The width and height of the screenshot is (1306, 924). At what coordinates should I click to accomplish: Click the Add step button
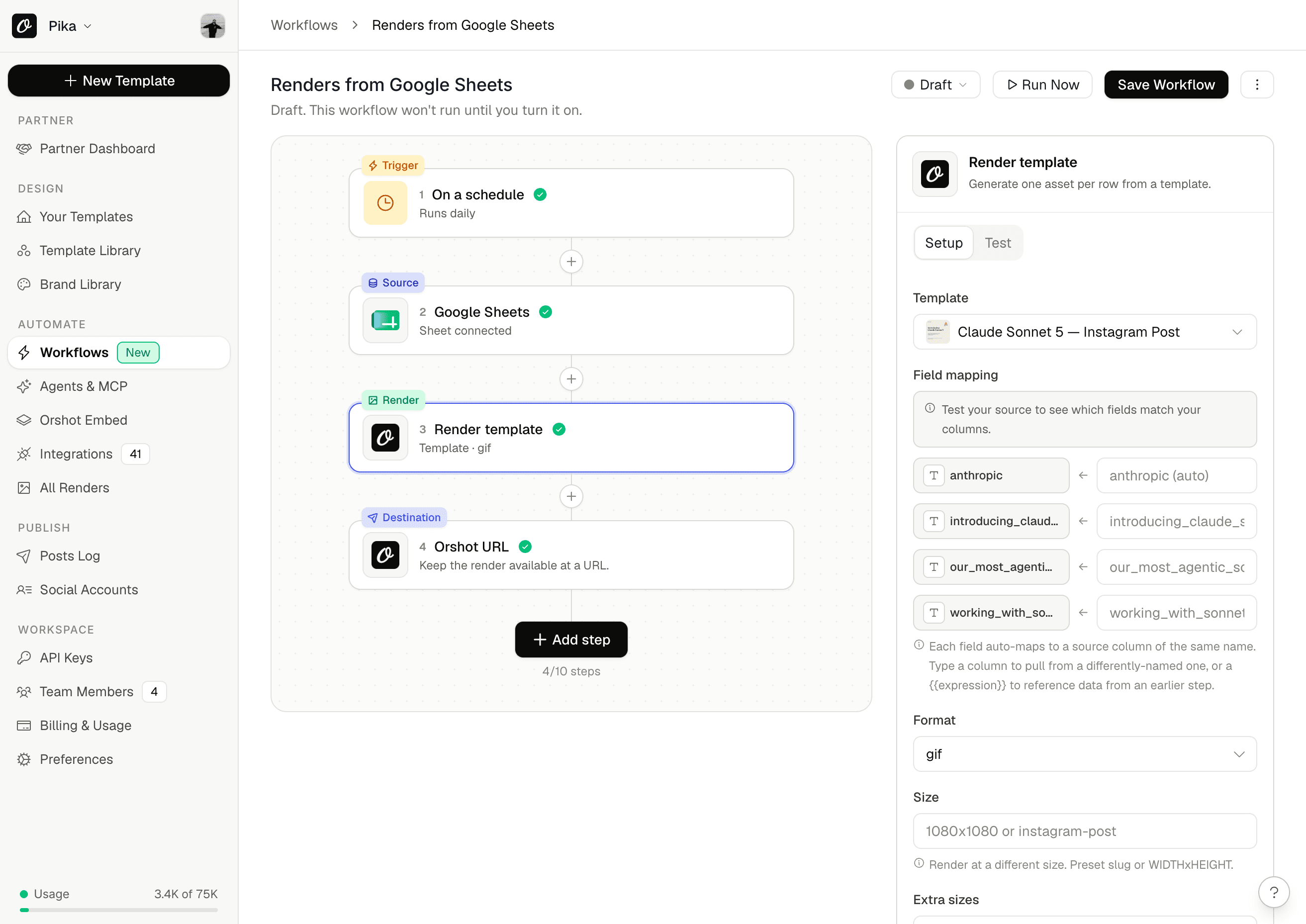(571, 640)
